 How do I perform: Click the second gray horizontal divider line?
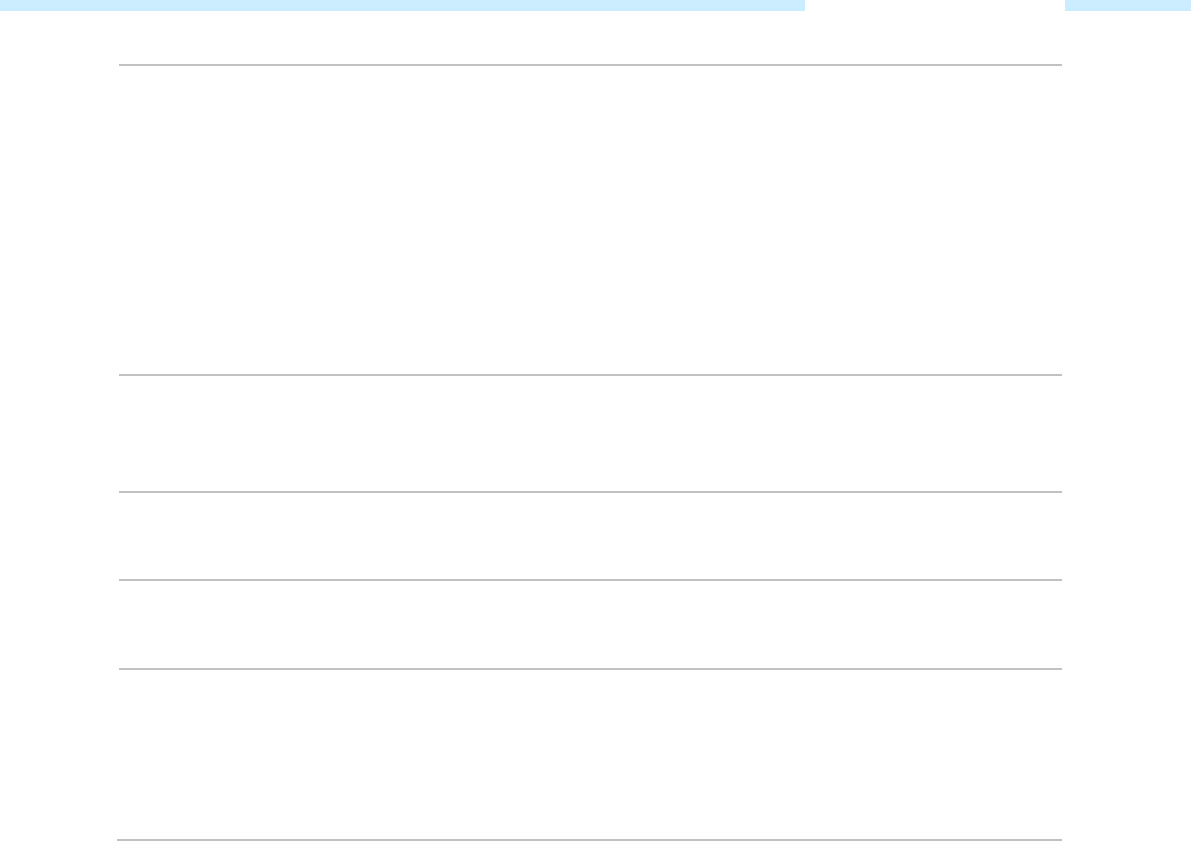pos(590,375)
